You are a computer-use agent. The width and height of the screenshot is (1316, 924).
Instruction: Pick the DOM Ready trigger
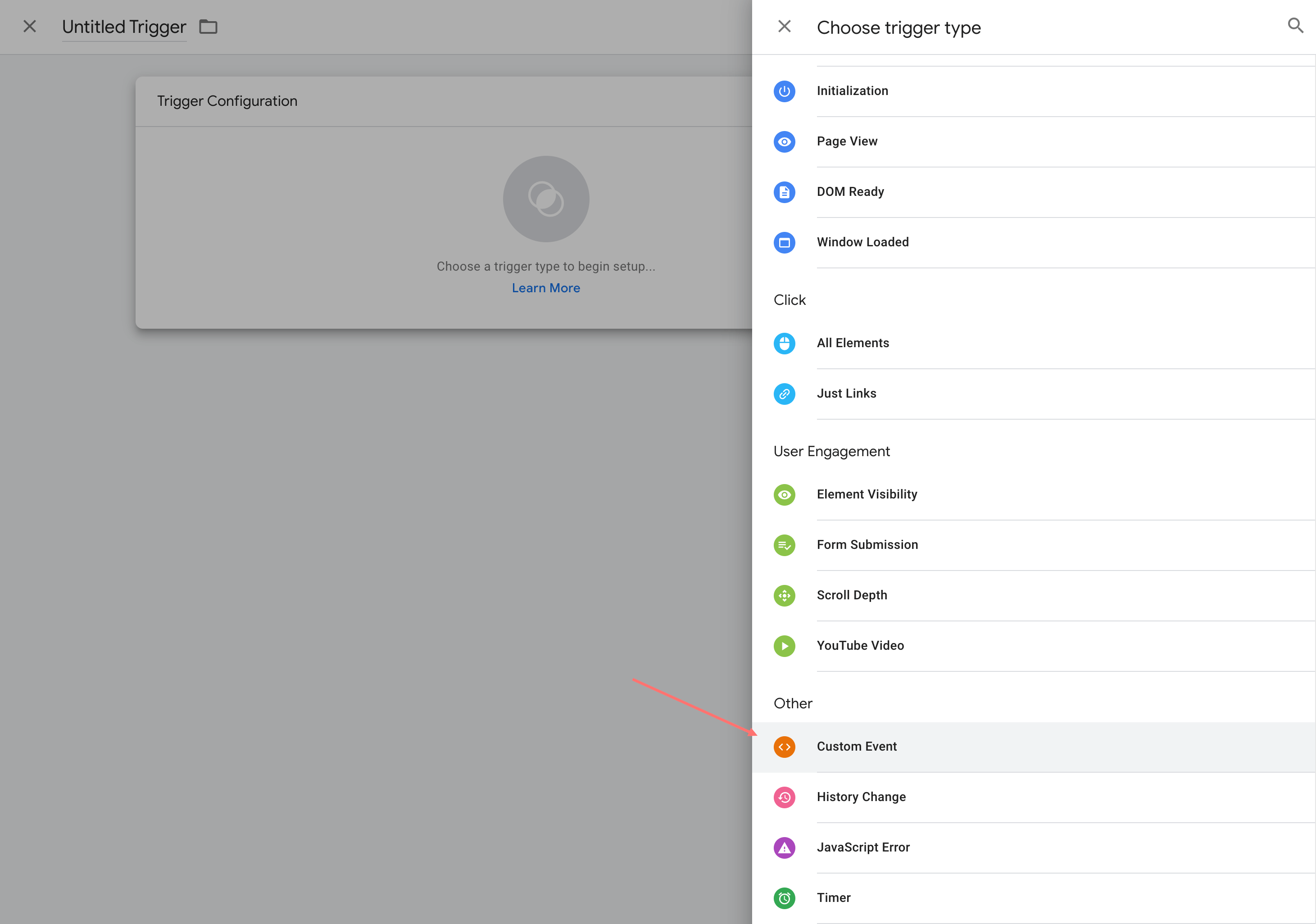1034,192
